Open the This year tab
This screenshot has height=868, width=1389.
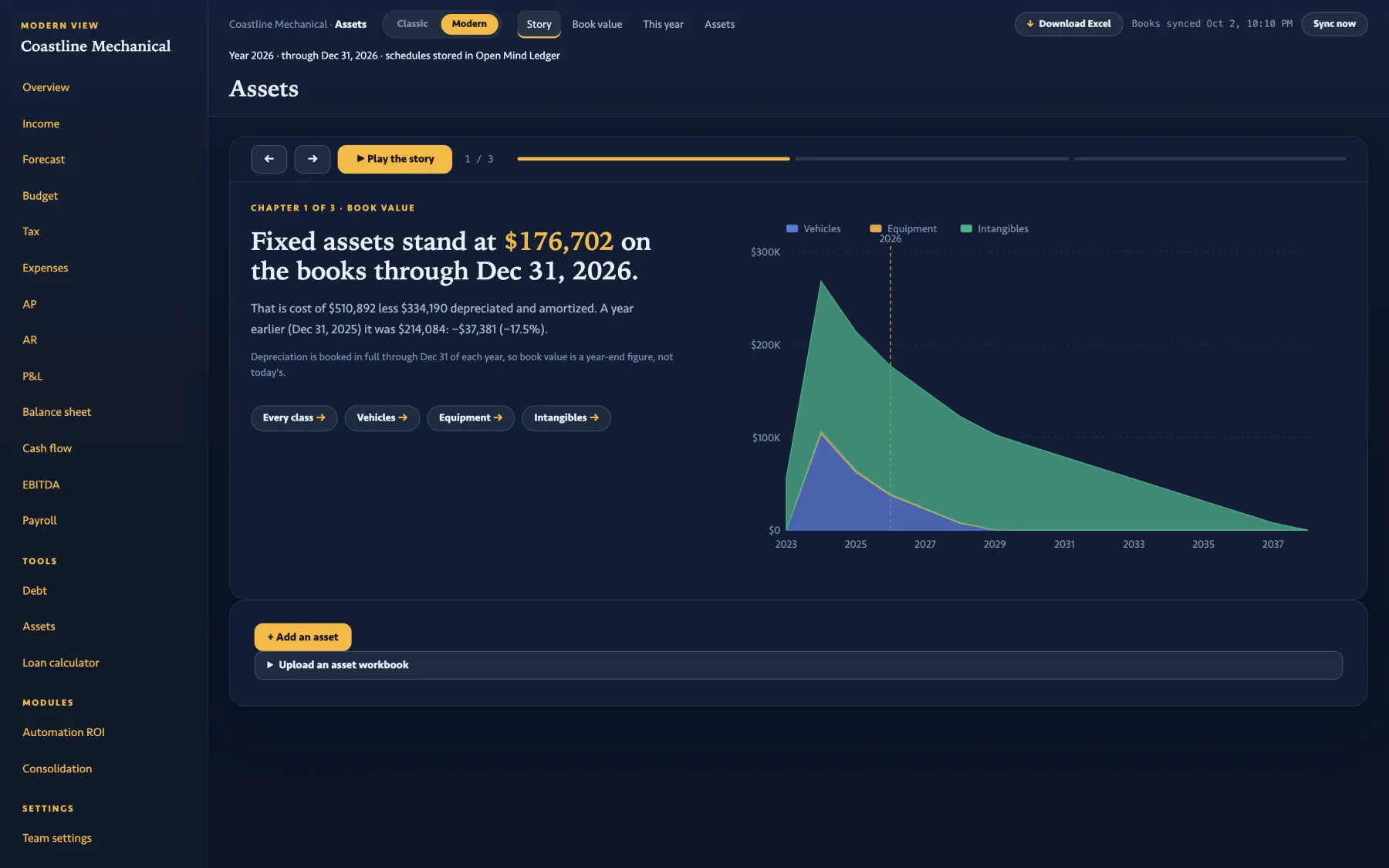(x=664, y=25)
